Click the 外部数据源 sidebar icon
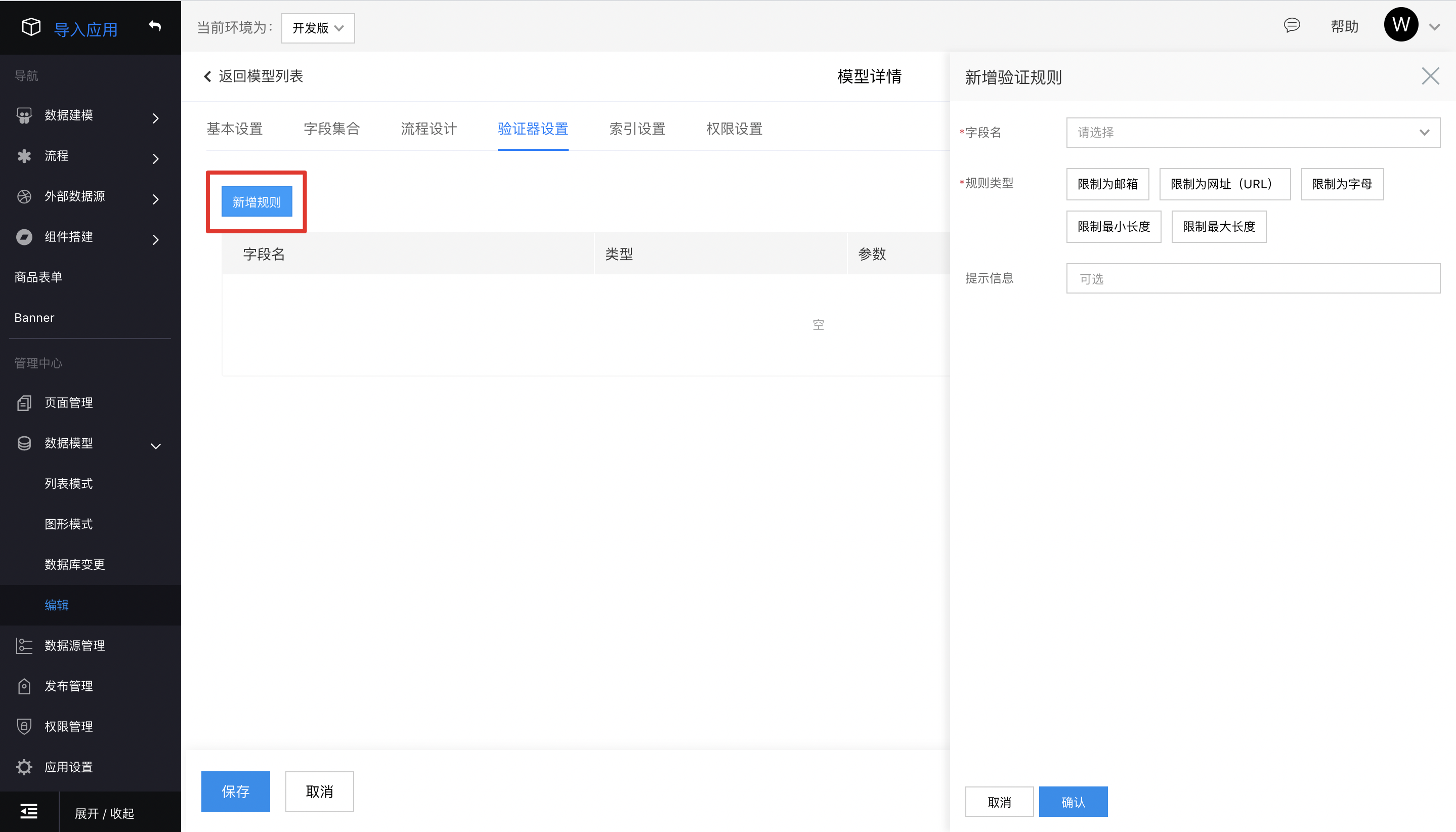1456x832 pixels. coord(24,196)
